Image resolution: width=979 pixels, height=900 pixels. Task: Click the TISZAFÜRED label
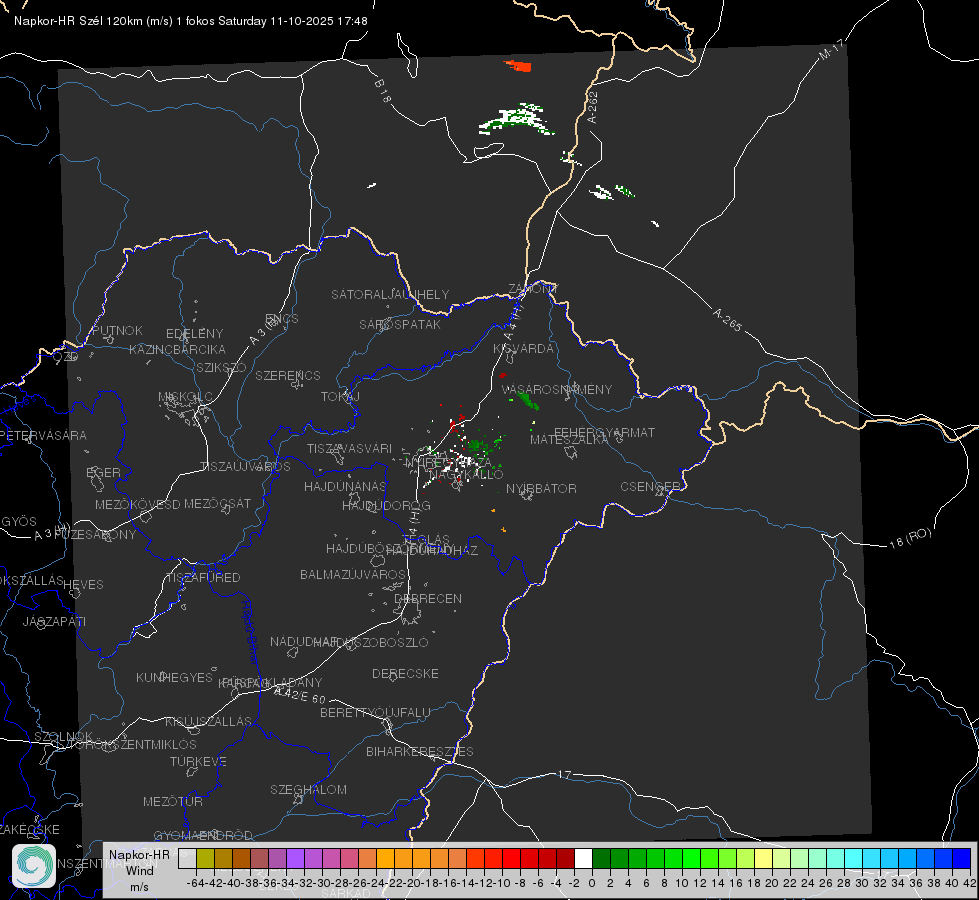click(x=203, y=578)
